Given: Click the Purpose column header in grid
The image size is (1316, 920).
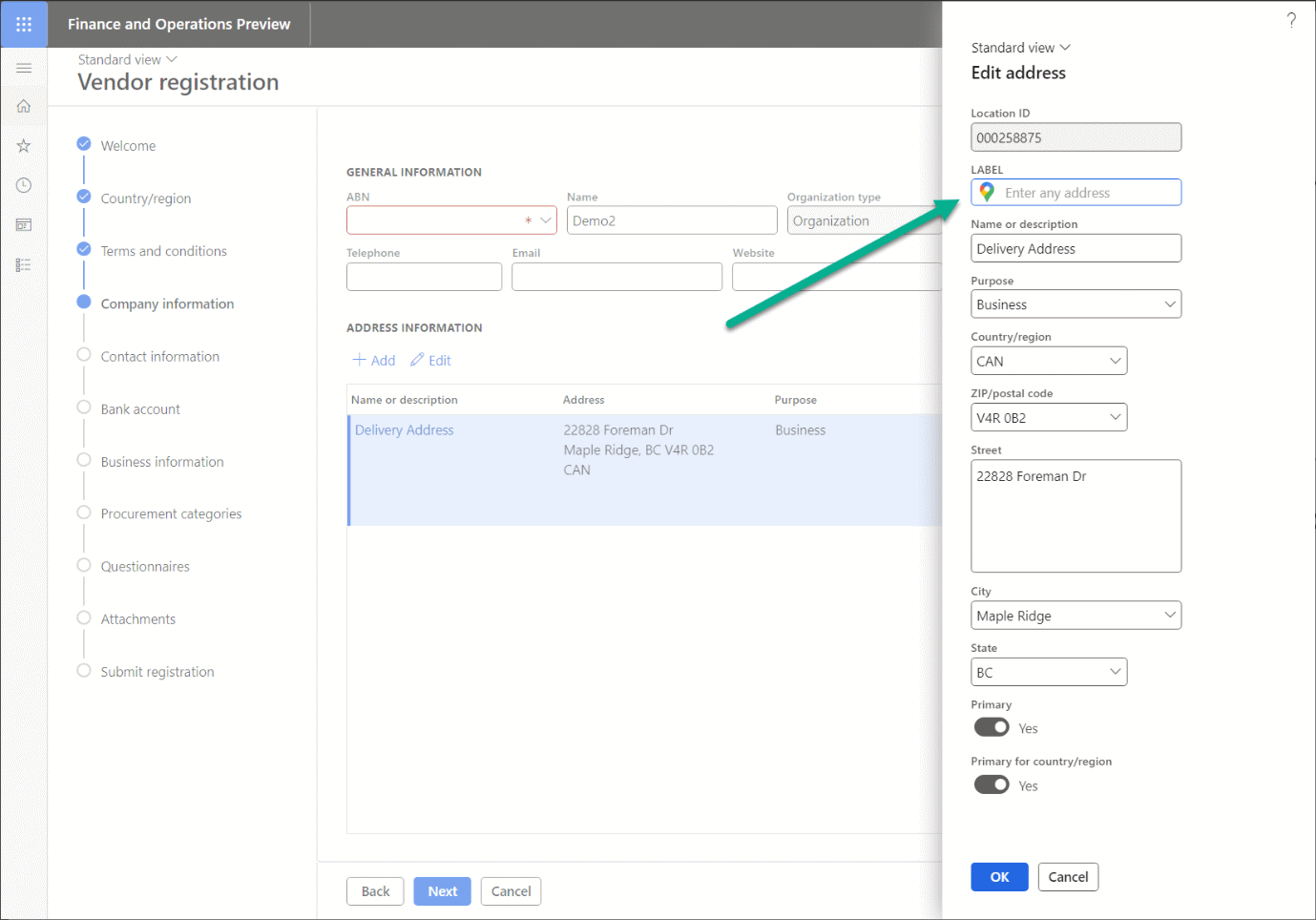Looking at the screenshot, I should [795, 400].
